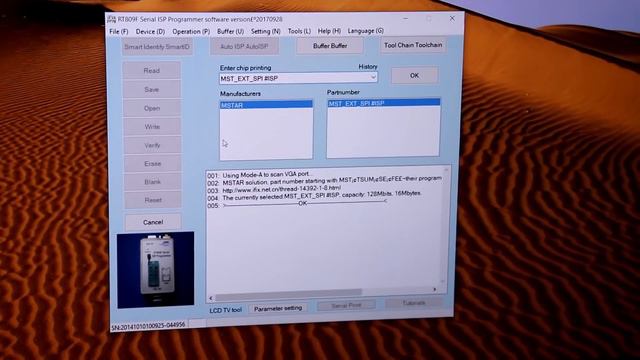The width and height of the screenshot is (640, 360).
Task: Click the Erase button
Action: coord(153,163)
